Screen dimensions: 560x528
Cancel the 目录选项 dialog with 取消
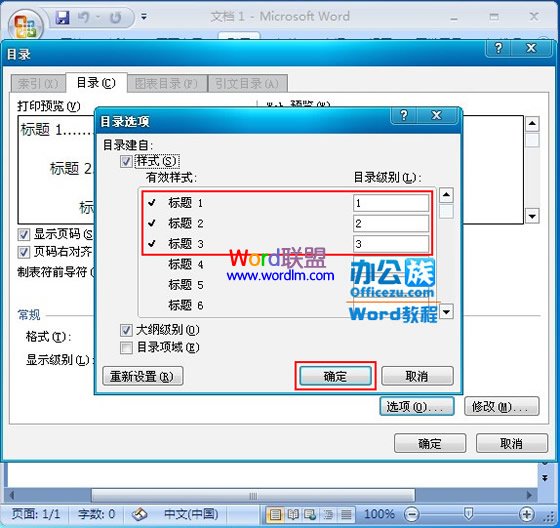click(417, 376)
